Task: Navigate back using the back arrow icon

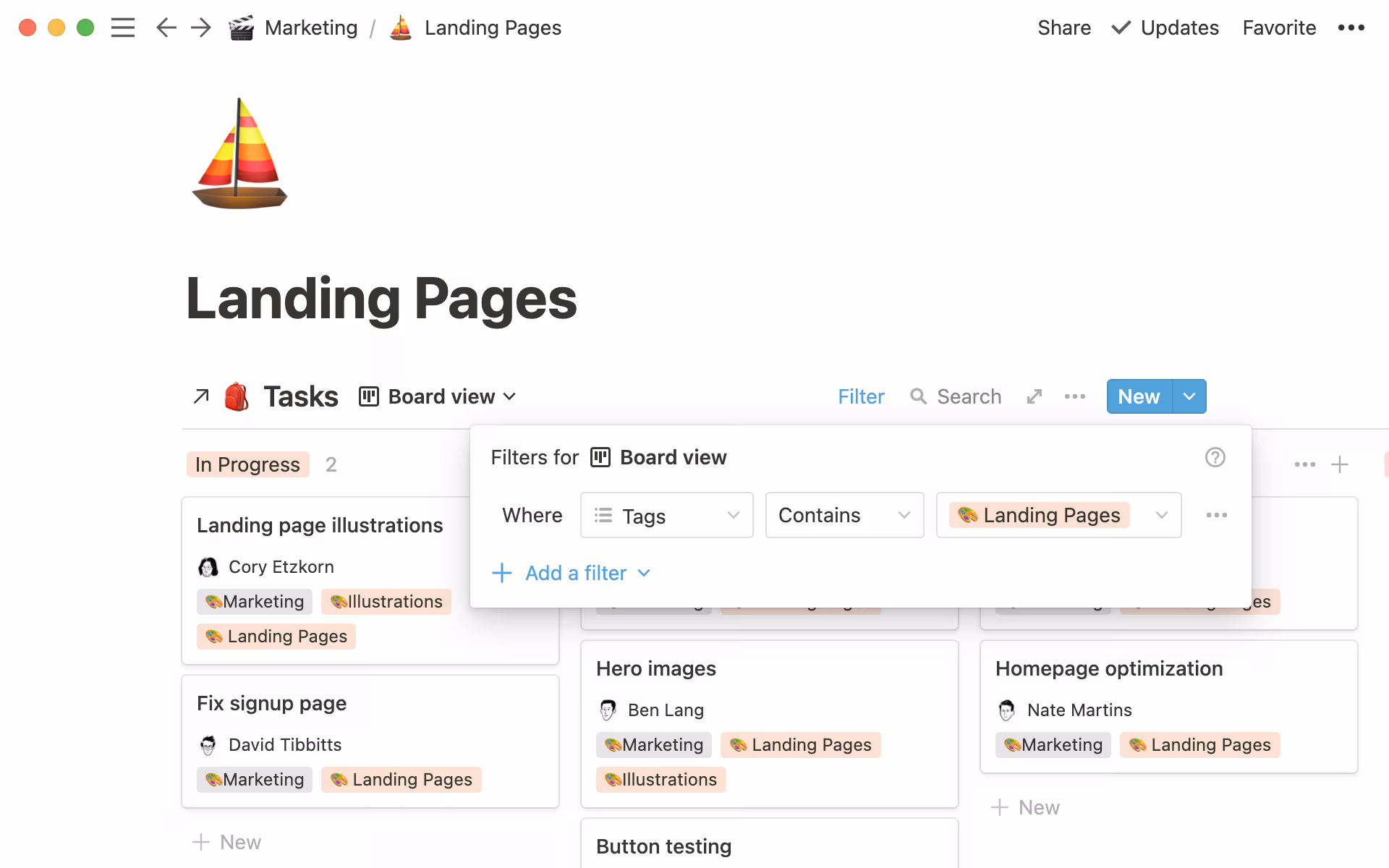Action: (x=166, y=27)
